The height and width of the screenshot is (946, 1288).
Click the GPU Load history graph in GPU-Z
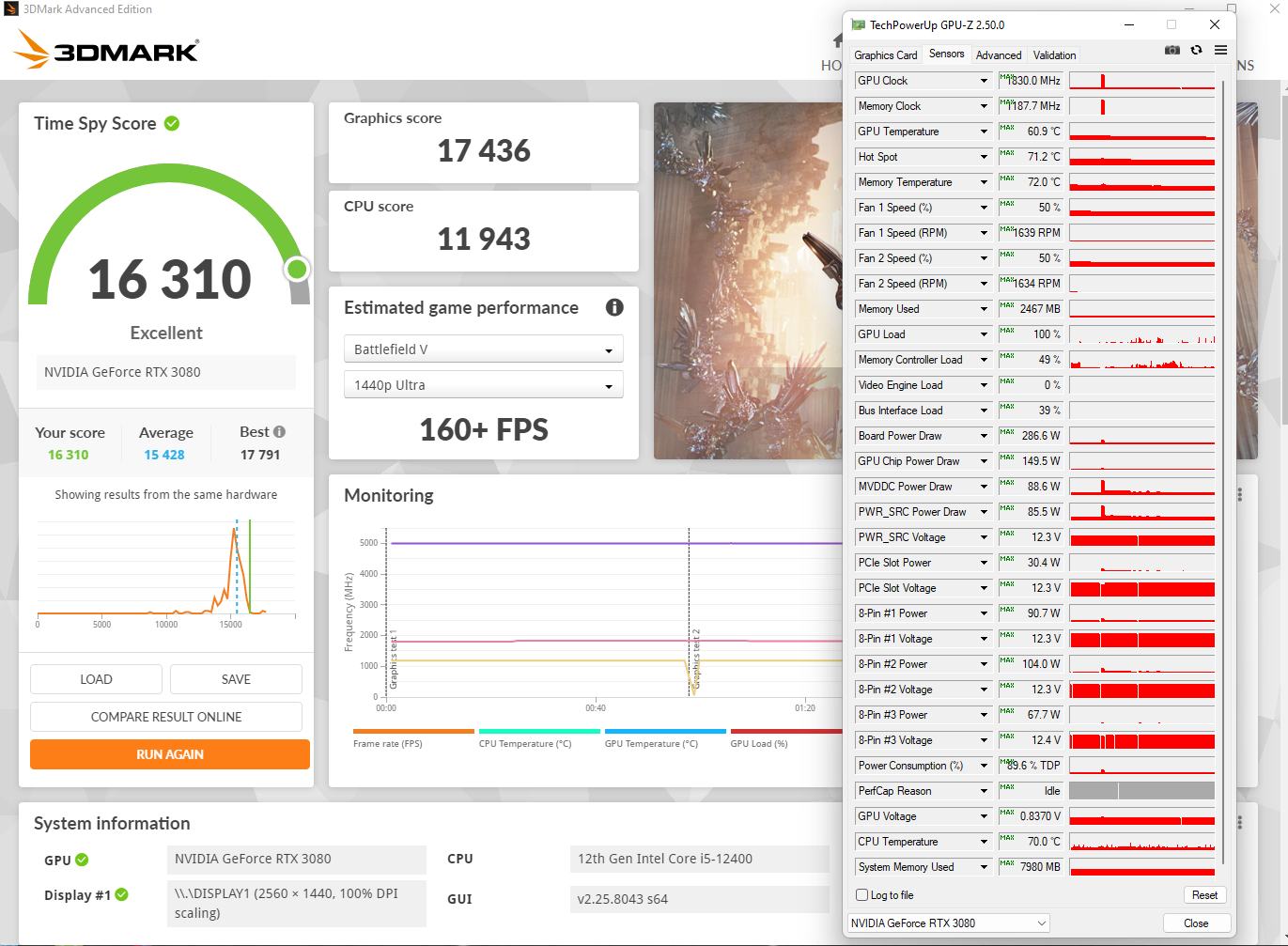[1141, 334]
